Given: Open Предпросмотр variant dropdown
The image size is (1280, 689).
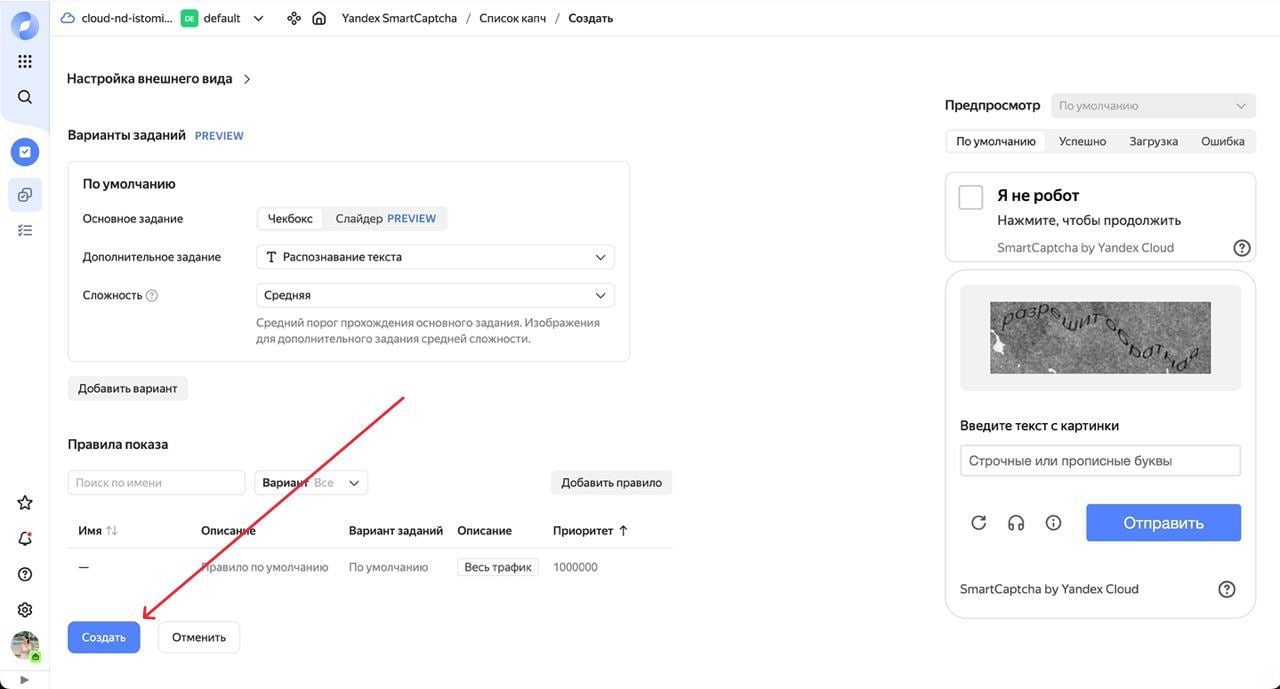Looking at the screenshot, I should point(1153,105).
